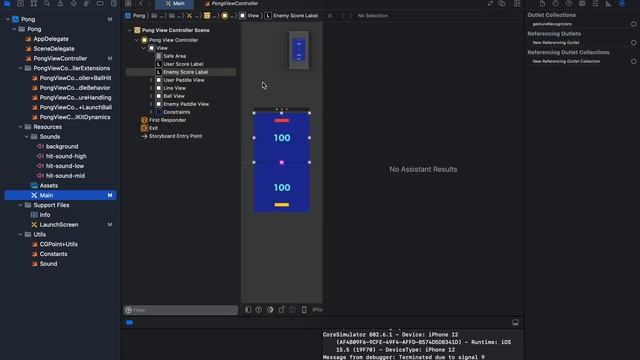Go back in editor history

pos(141,4)
